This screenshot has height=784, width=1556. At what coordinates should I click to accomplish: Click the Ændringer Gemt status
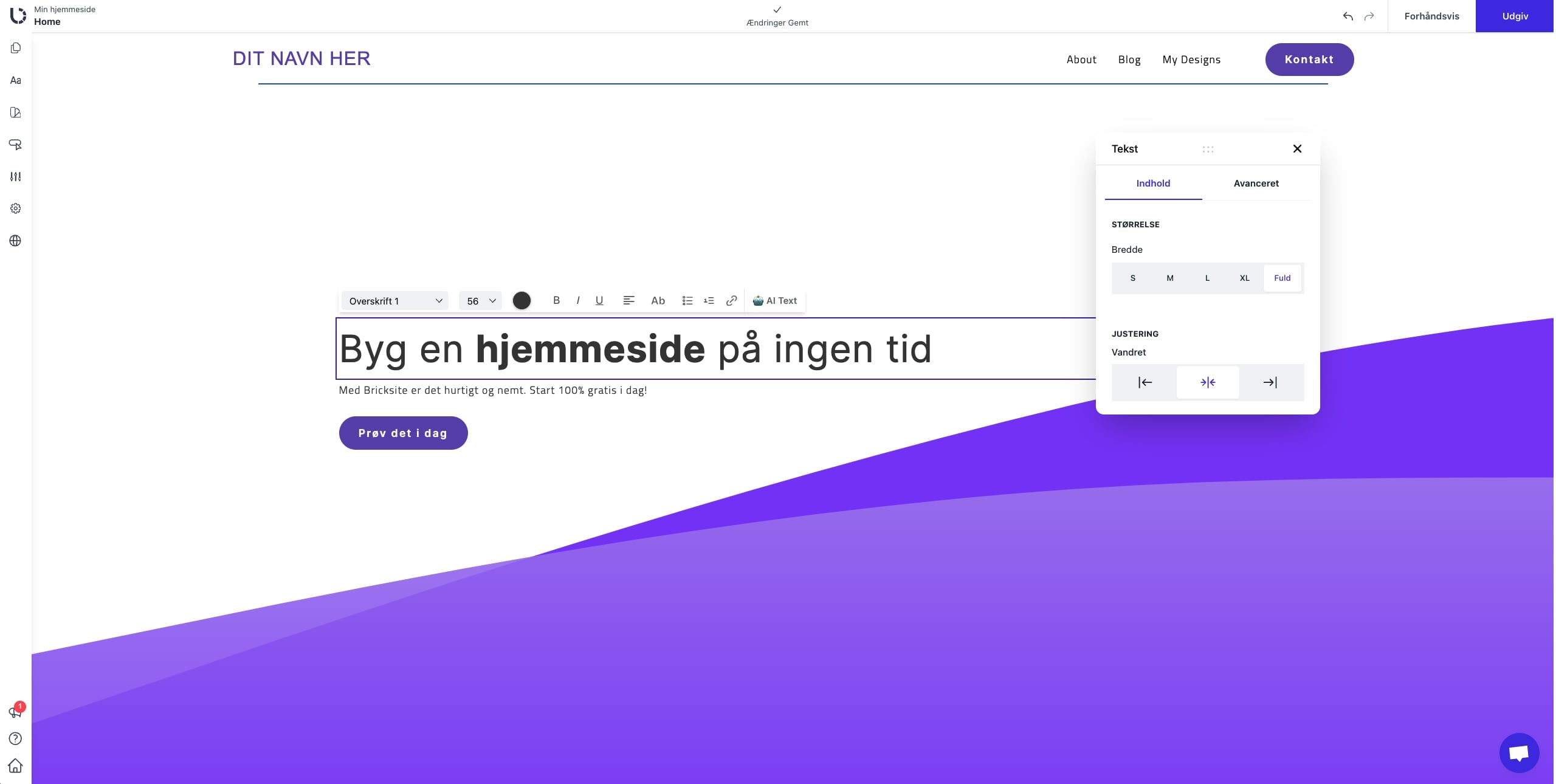point(777,22)
